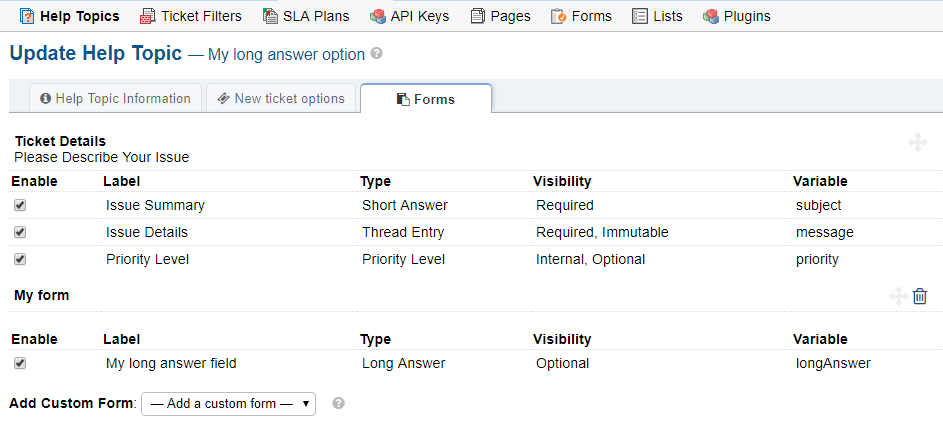Click the 'subject' variable cell

pos(819,205)
